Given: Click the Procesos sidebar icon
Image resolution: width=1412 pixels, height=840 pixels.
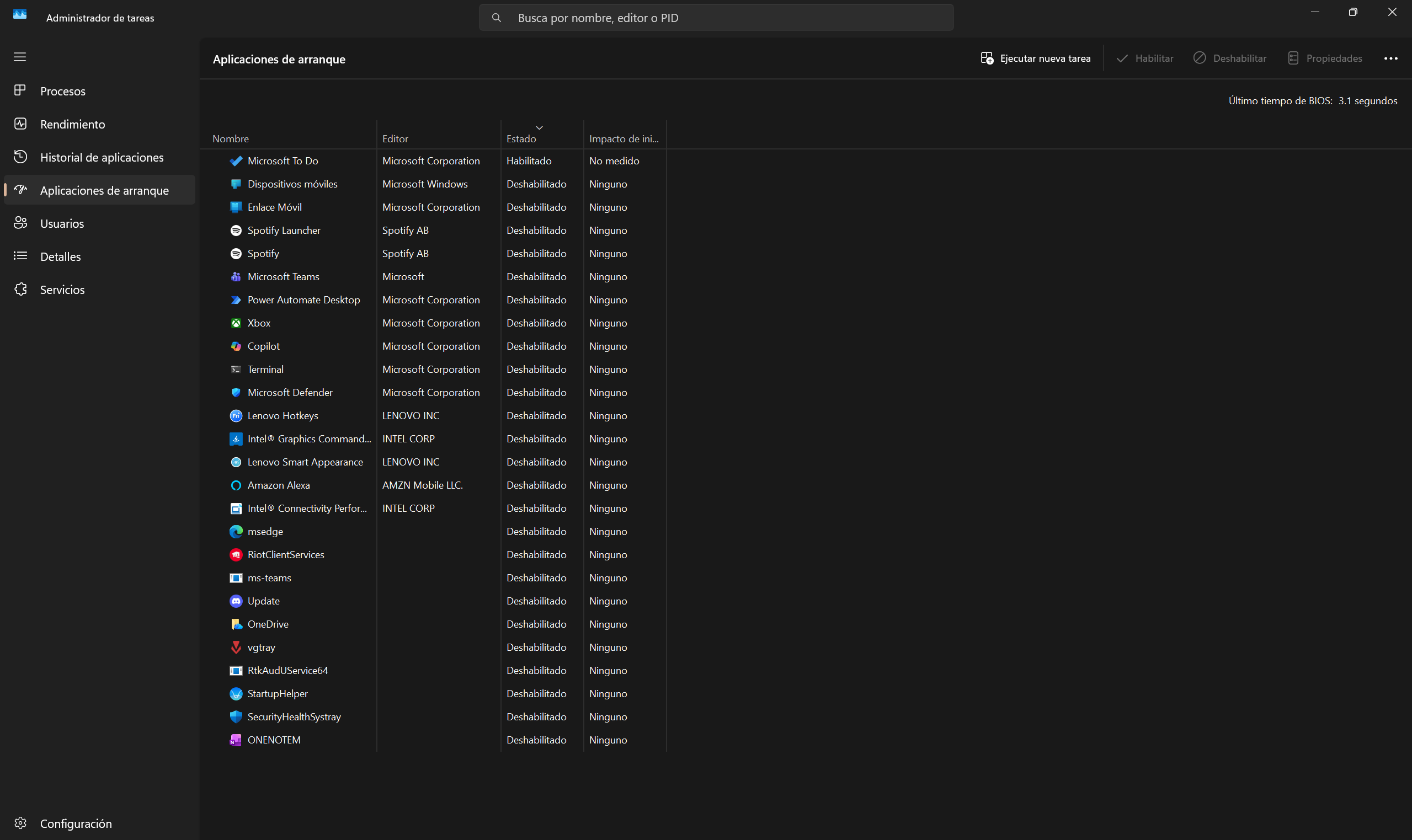Looking at the screenshot, I should click(20, 90).
